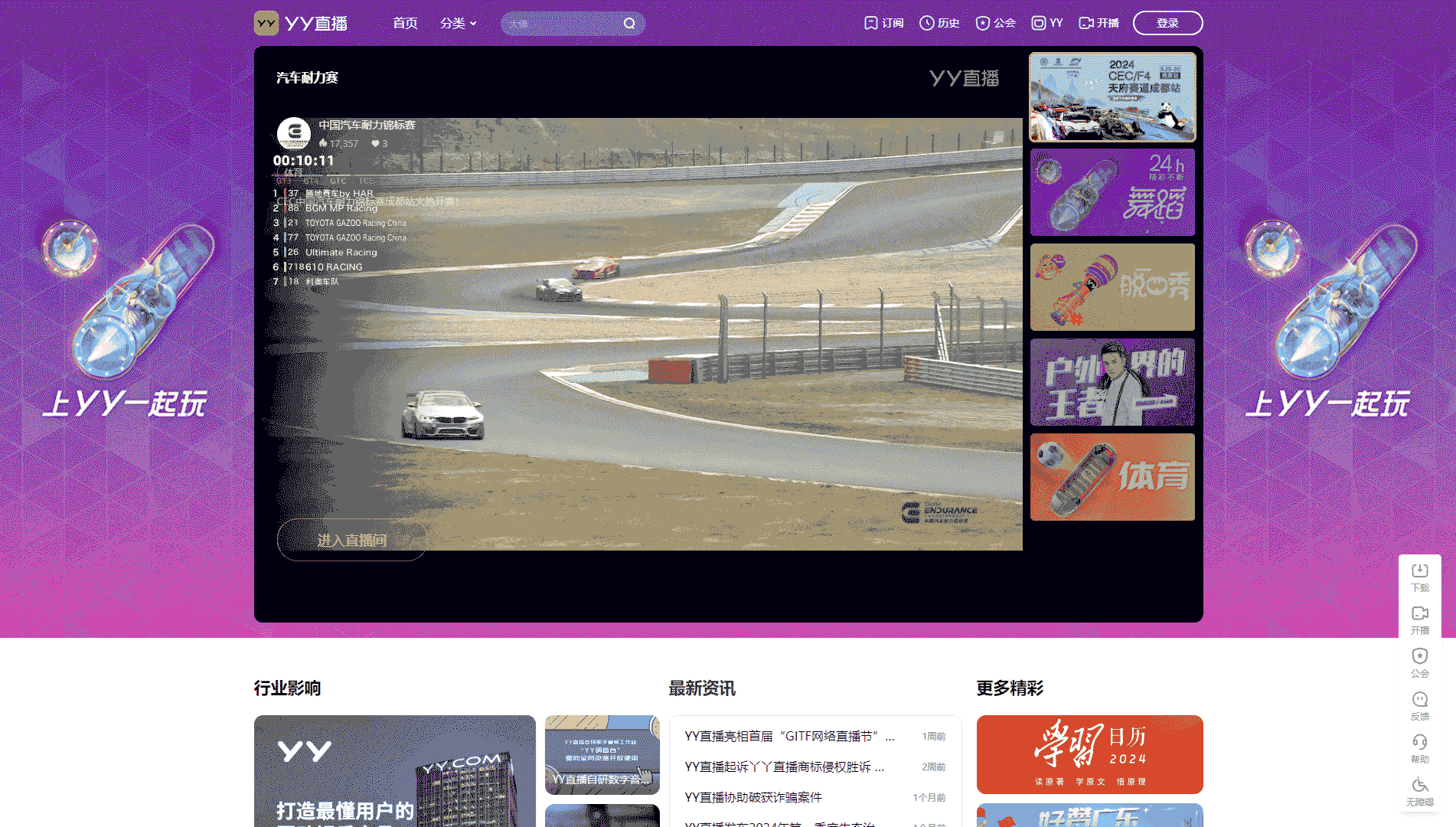The image size is (1456, 827).
Task: Click the YY app icon in header
Action: (1038, 23)
